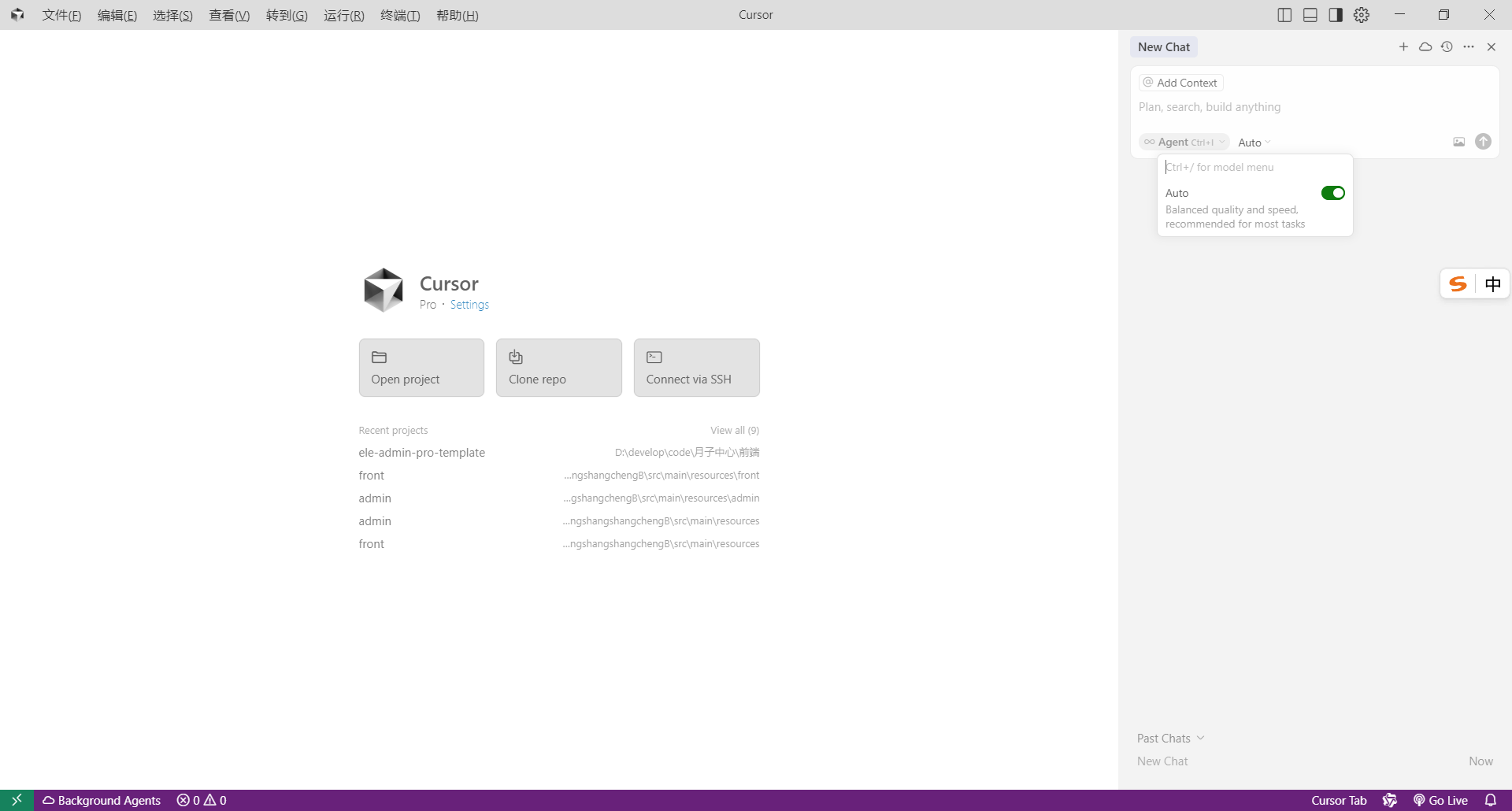Click the Add Context button
The width and height of the screenshot is (1512, 811).
1180,83
